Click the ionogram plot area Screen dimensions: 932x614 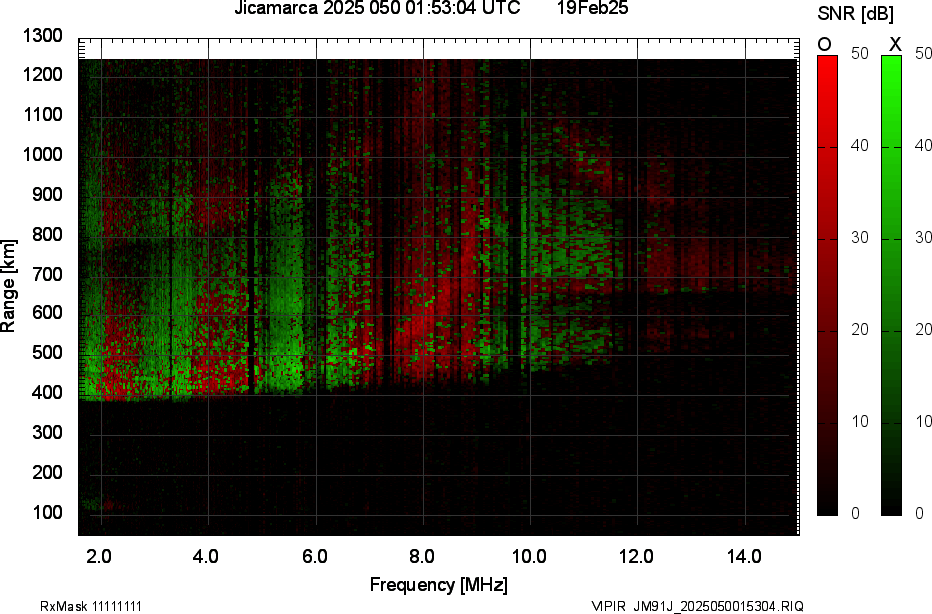tap(439, 287)
